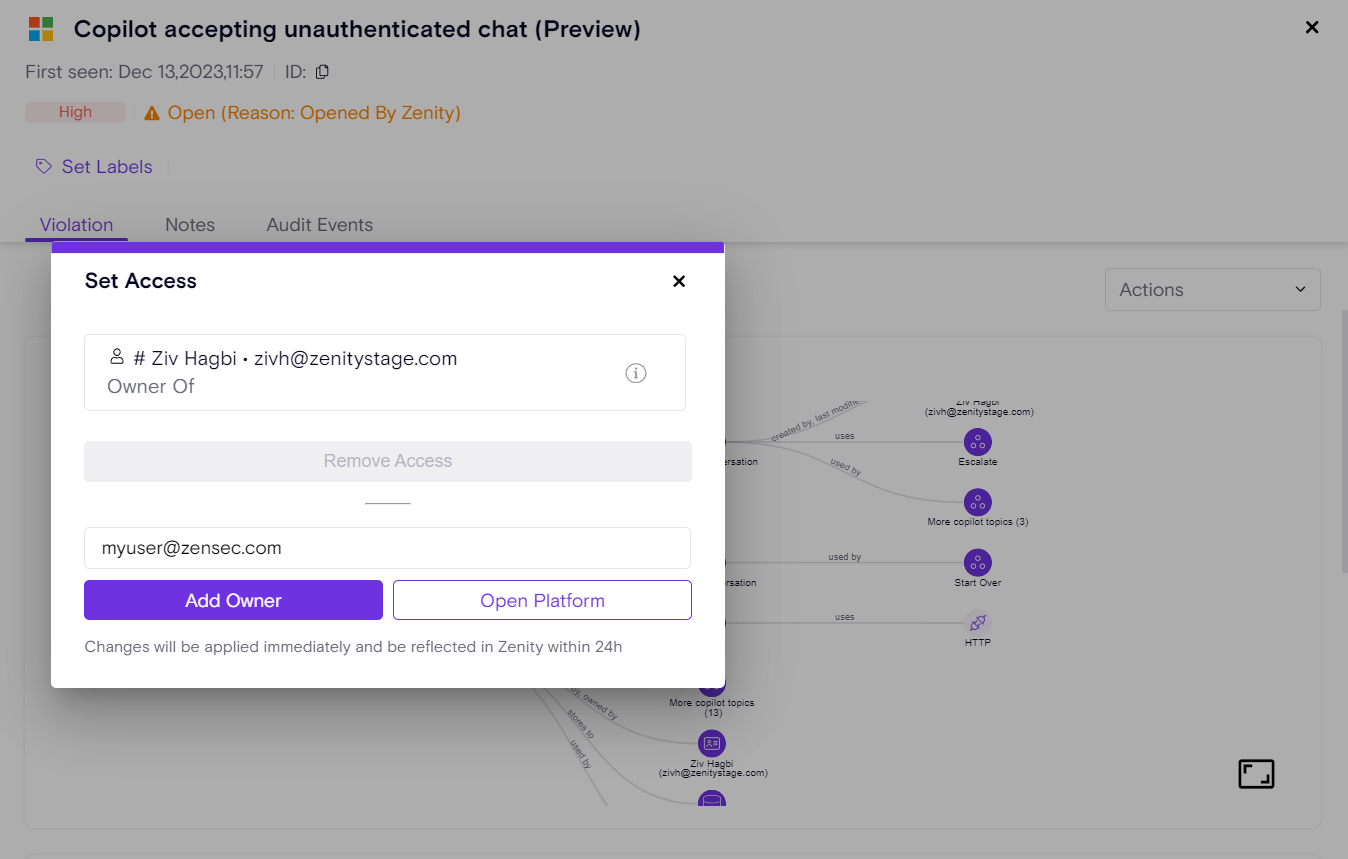Click the Start Over node icon

tap(977, 562)
